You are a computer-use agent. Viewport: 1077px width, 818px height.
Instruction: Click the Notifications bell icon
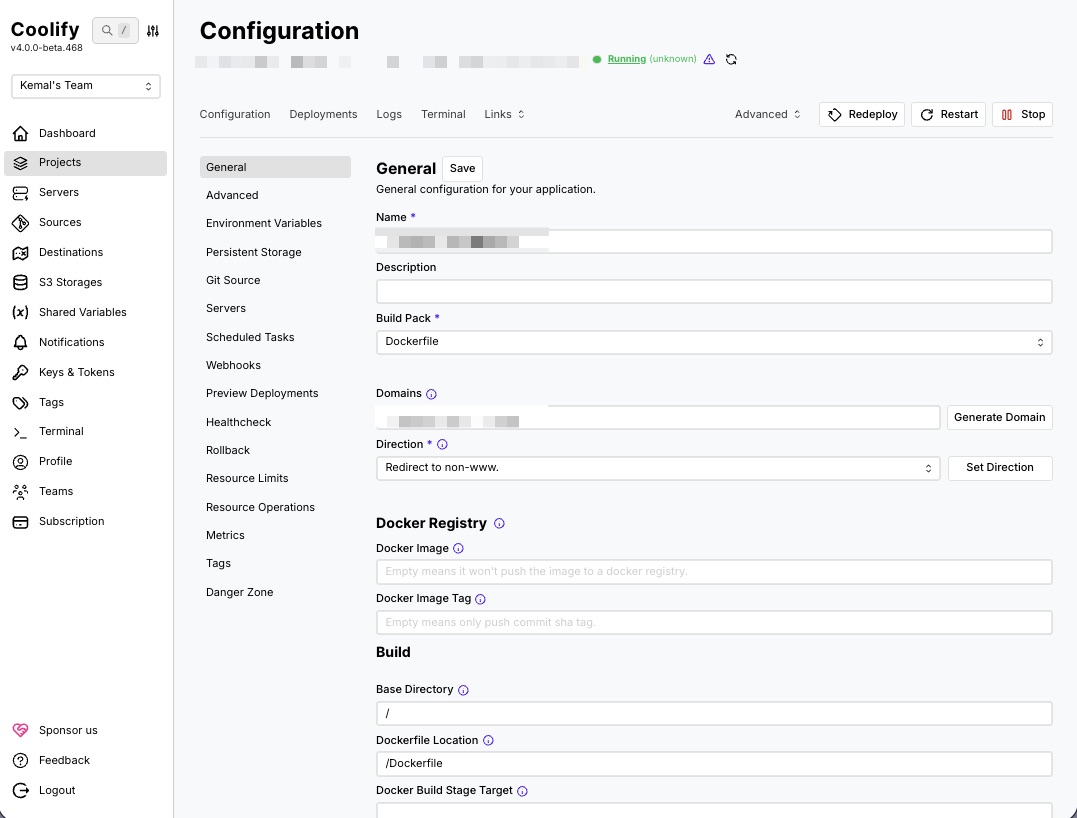click(21, 342)
